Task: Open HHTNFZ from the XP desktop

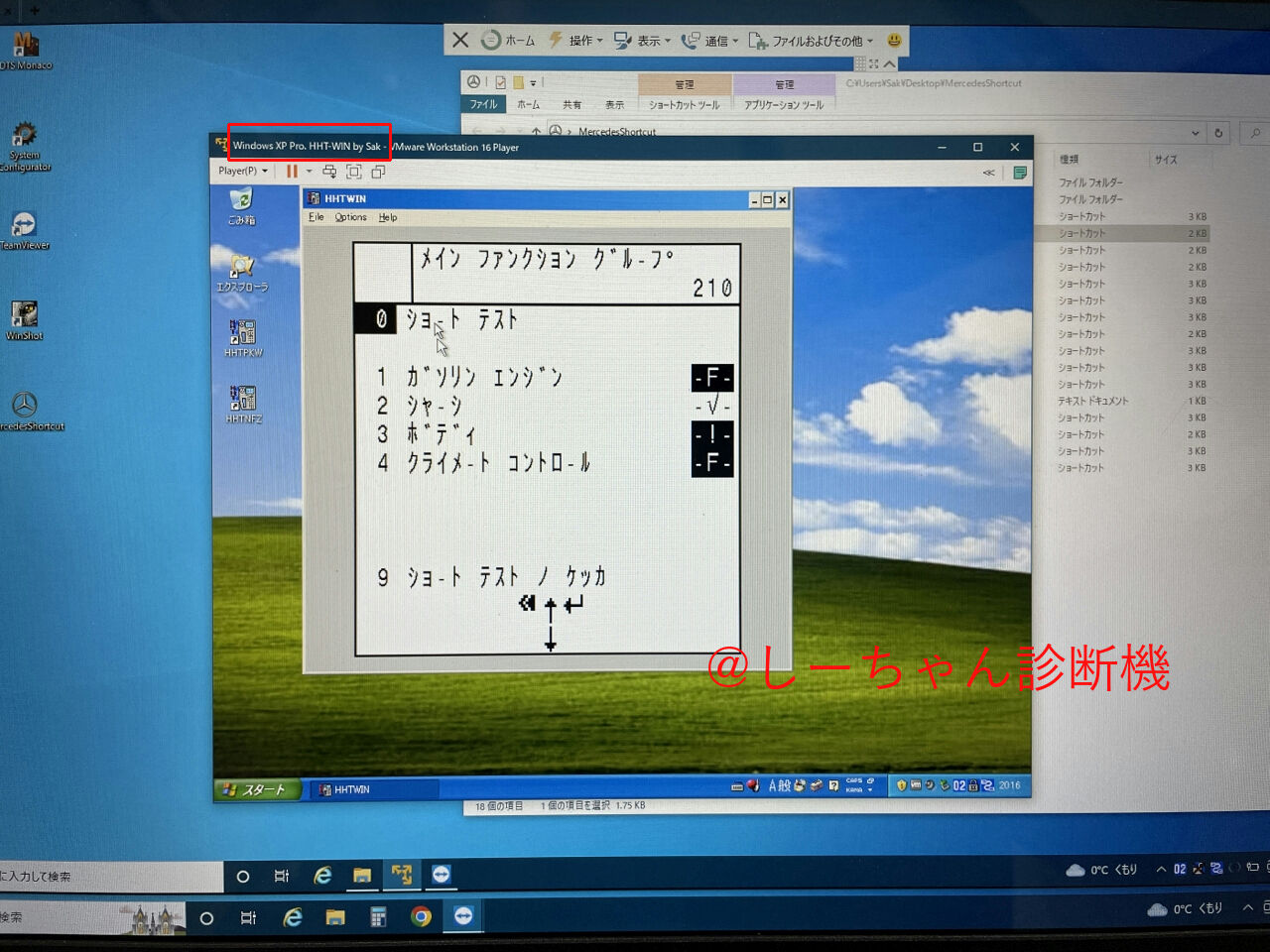Action: tap(241, 399)
